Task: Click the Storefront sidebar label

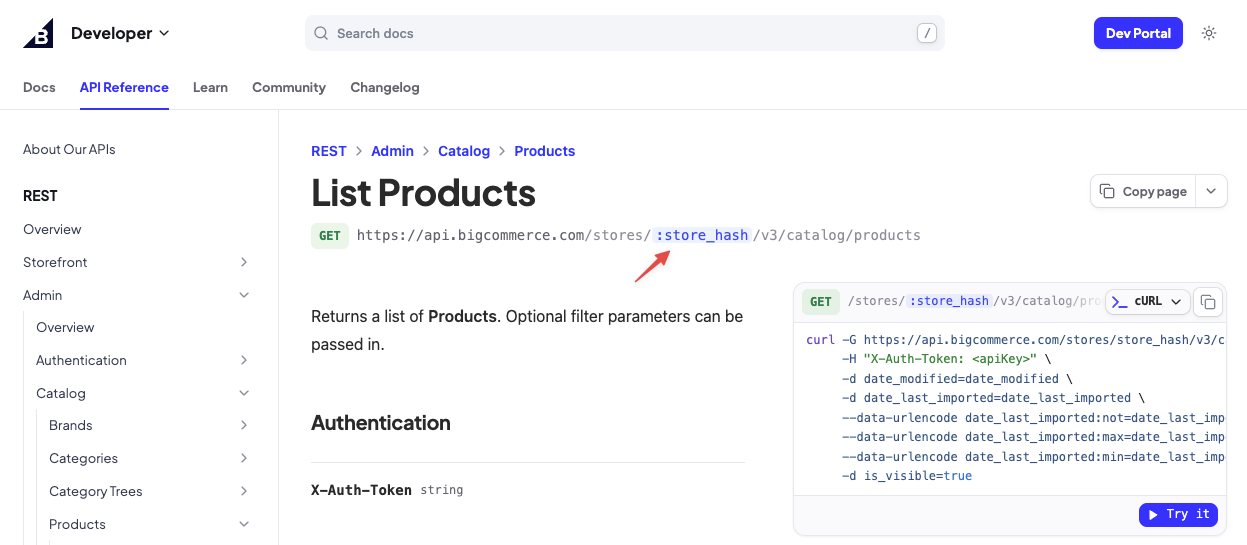Action: pyautogui.click(x=55, y=262)
